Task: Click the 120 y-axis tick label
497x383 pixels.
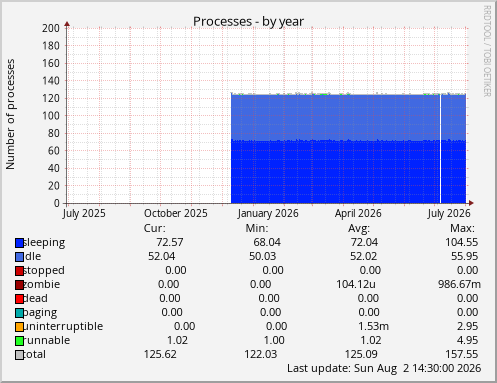Action: [51, 98]
